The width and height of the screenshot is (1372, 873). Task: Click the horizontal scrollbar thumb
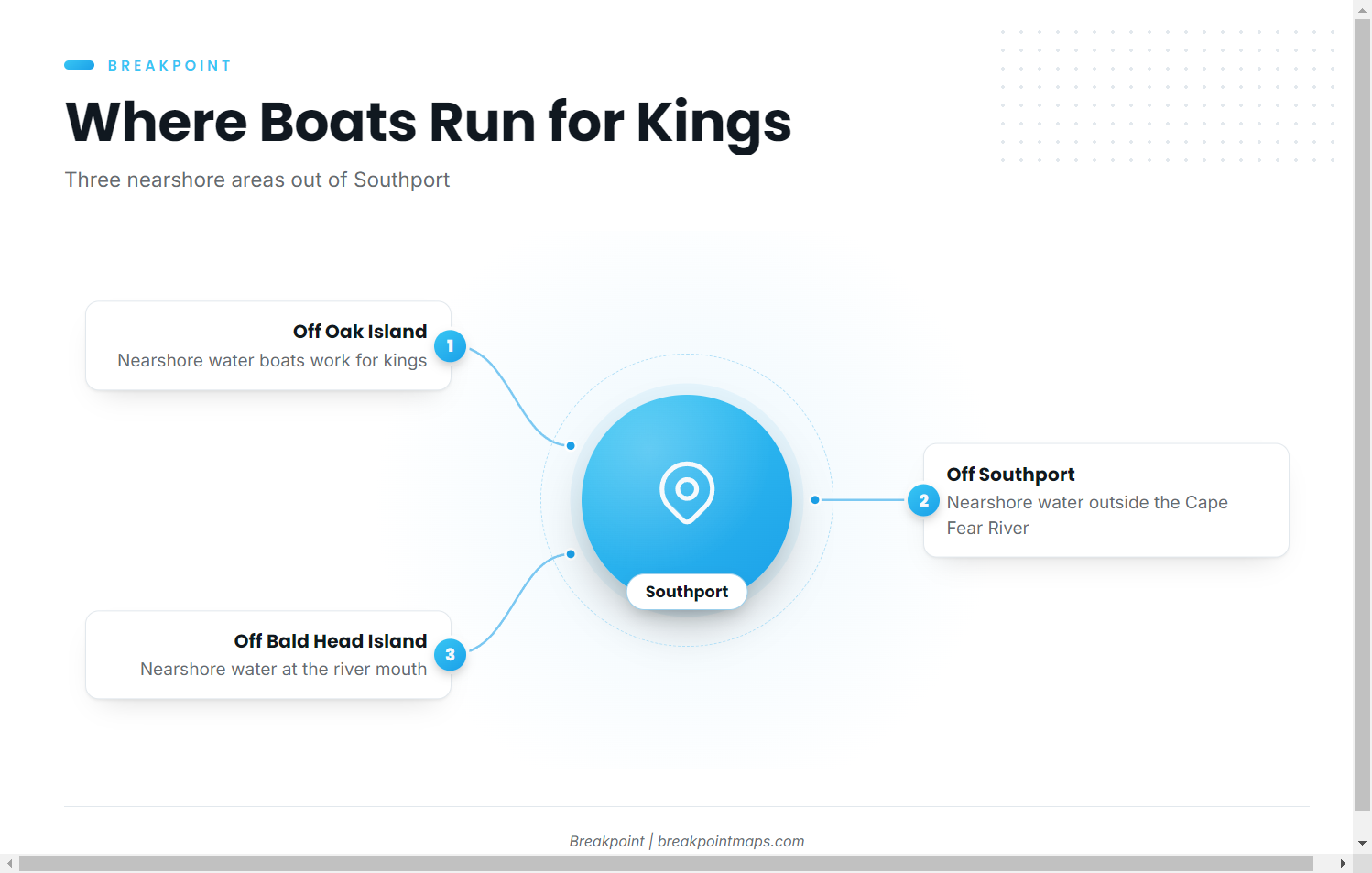(x=666, y=864)
